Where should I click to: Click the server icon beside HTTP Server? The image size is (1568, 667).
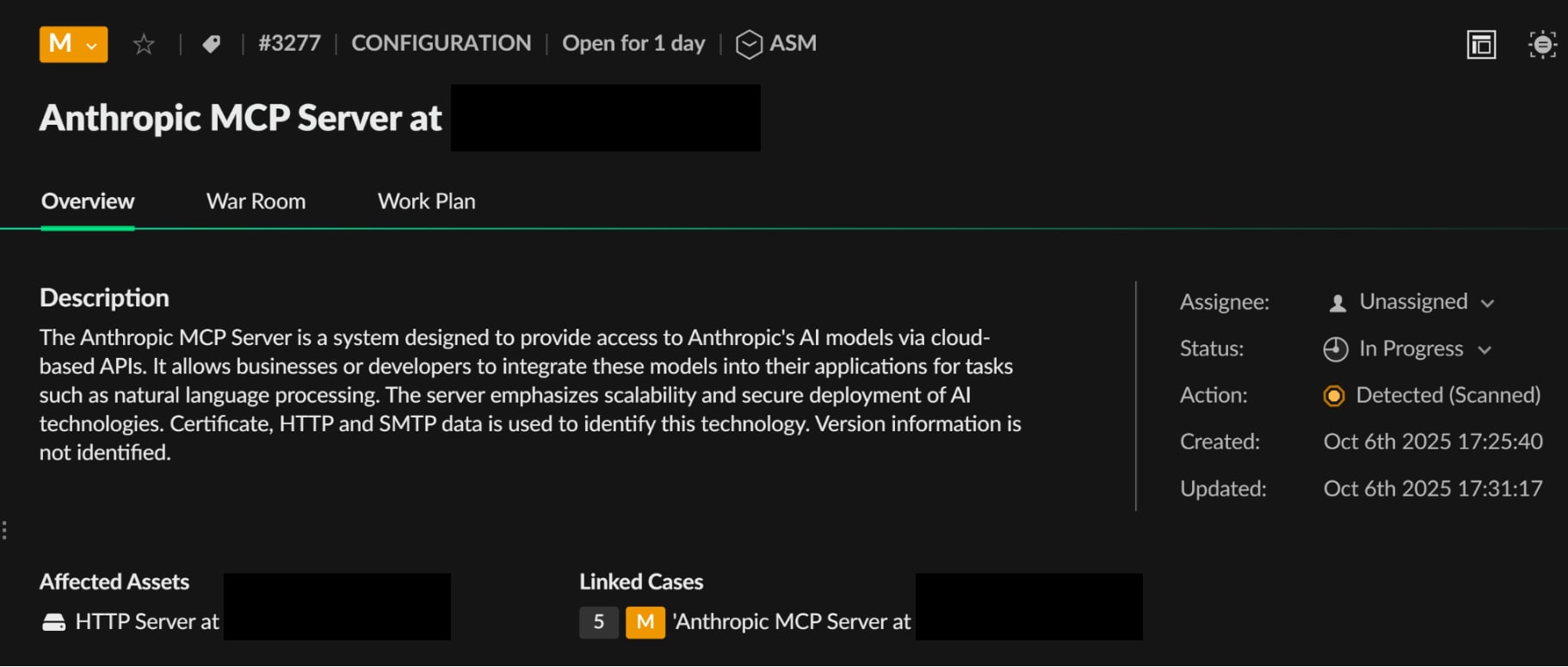[53, 622]
